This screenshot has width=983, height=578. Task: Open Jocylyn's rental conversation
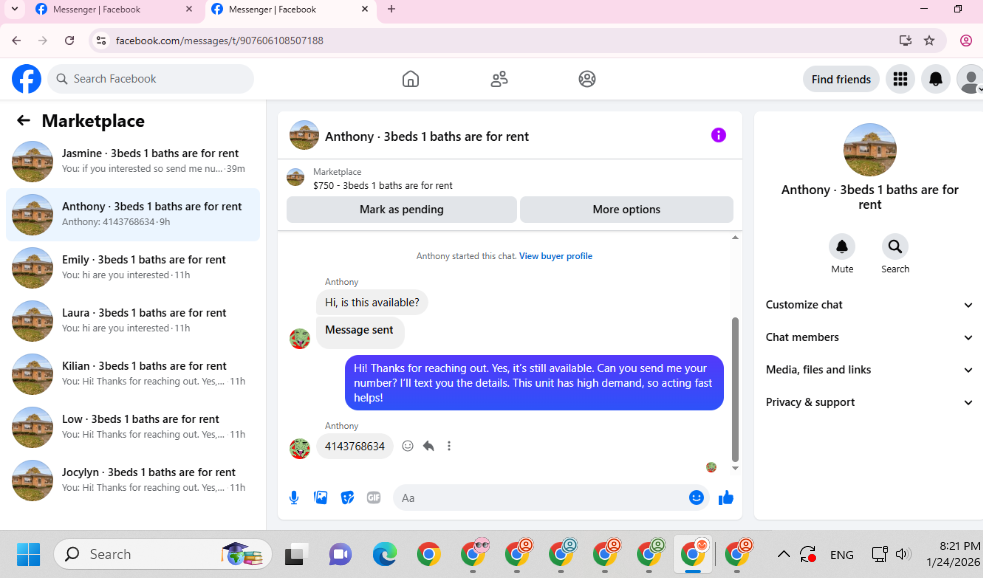tap(133, 481)
